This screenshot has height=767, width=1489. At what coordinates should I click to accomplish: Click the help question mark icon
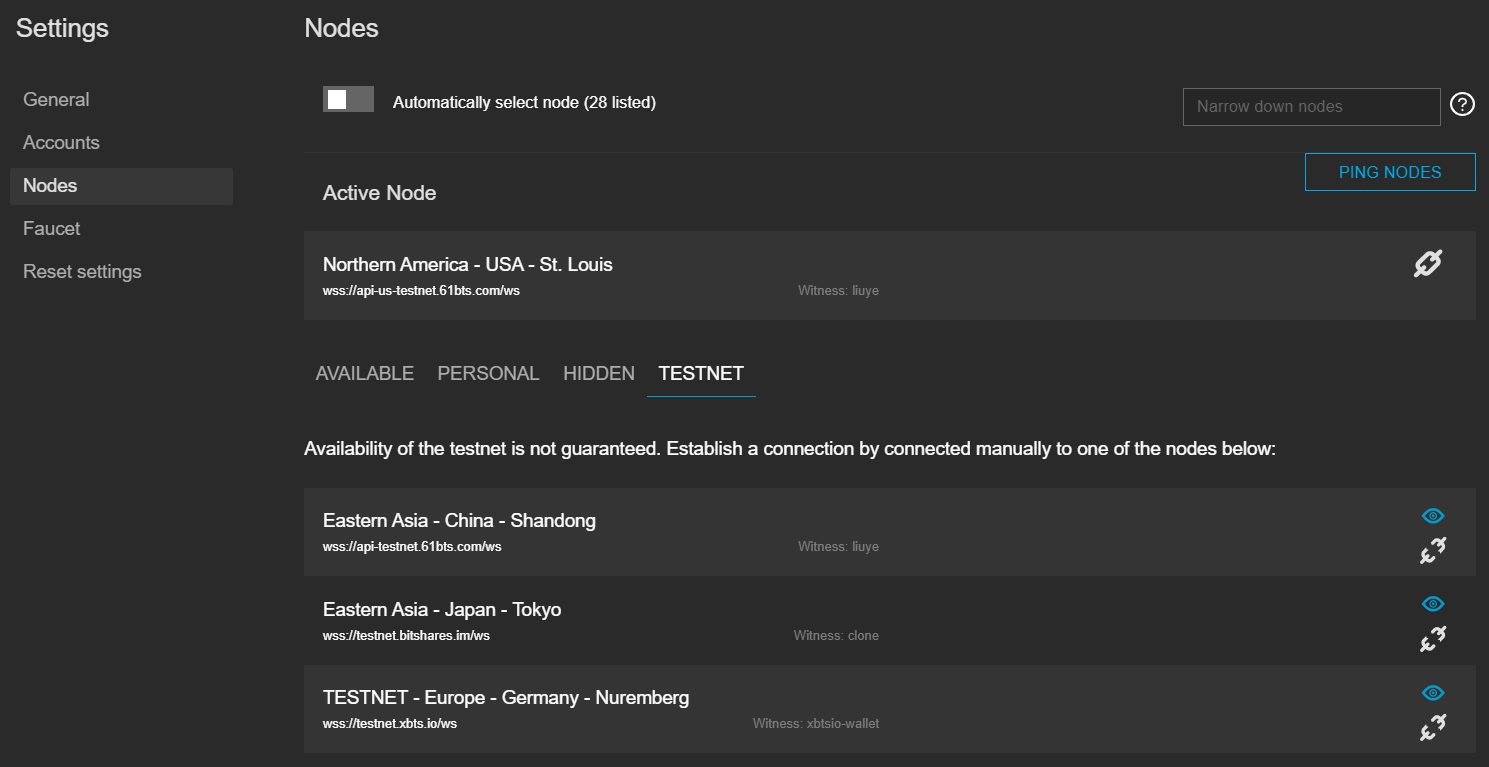click(x=1462, y=104)
